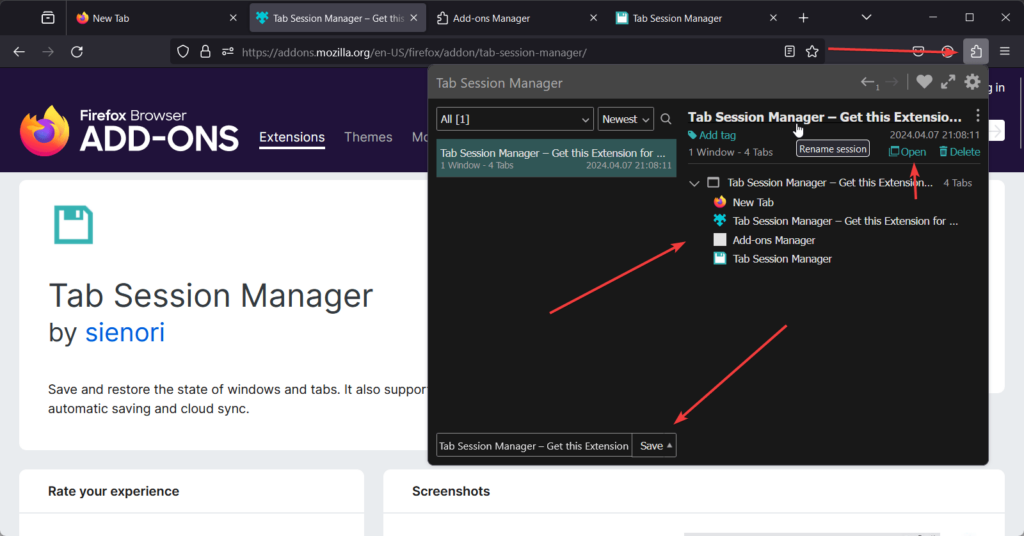
Task: Click Tab Session Manager undo arrow
Action: (869, 82)
